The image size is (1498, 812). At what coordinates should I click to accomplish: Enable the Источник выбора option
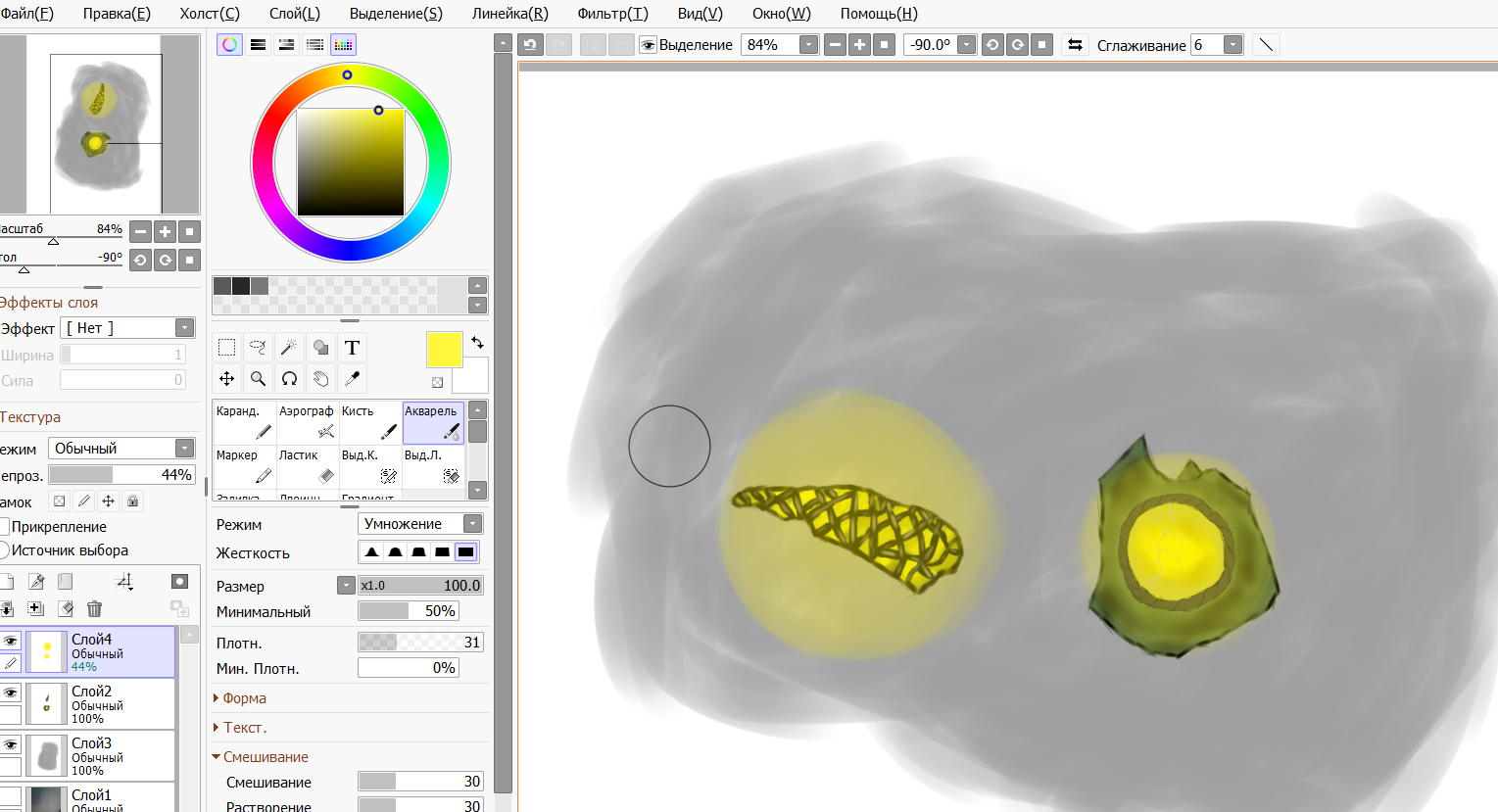[4, 550]
